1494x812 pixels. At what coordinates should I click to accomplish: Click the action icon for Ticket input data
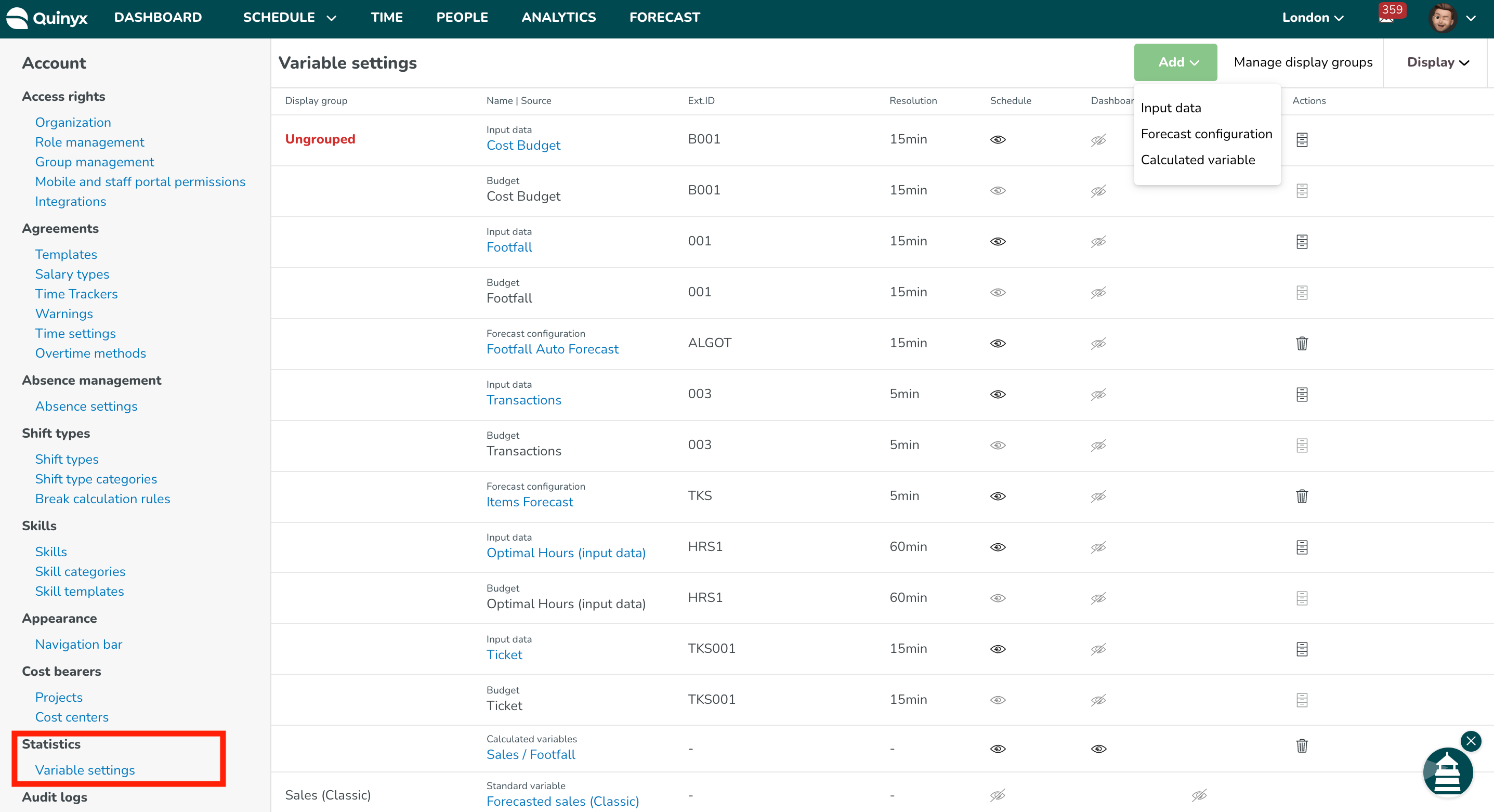tap(1302, 649)
